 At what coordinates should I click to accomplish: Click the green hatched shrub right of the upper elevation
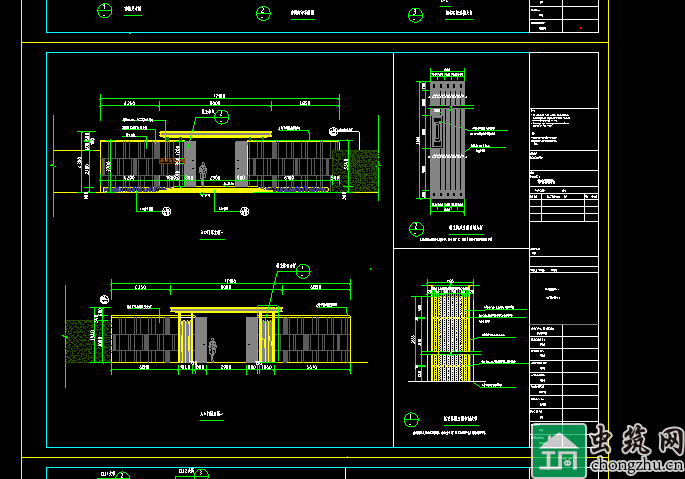[366, 170]
